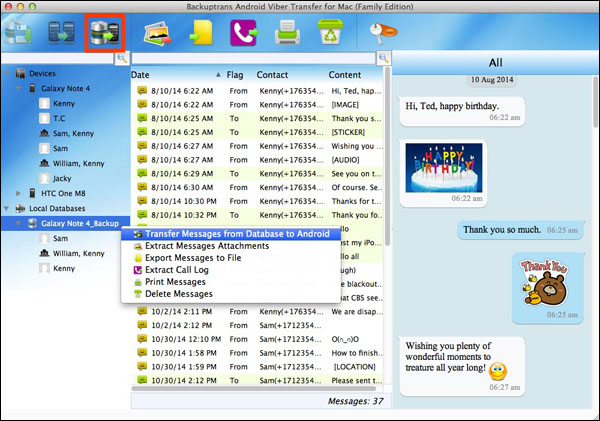Click the Delete Messages recycle bin icon
The width and height of the screenshot is (600, 421).
click(330, 32)
